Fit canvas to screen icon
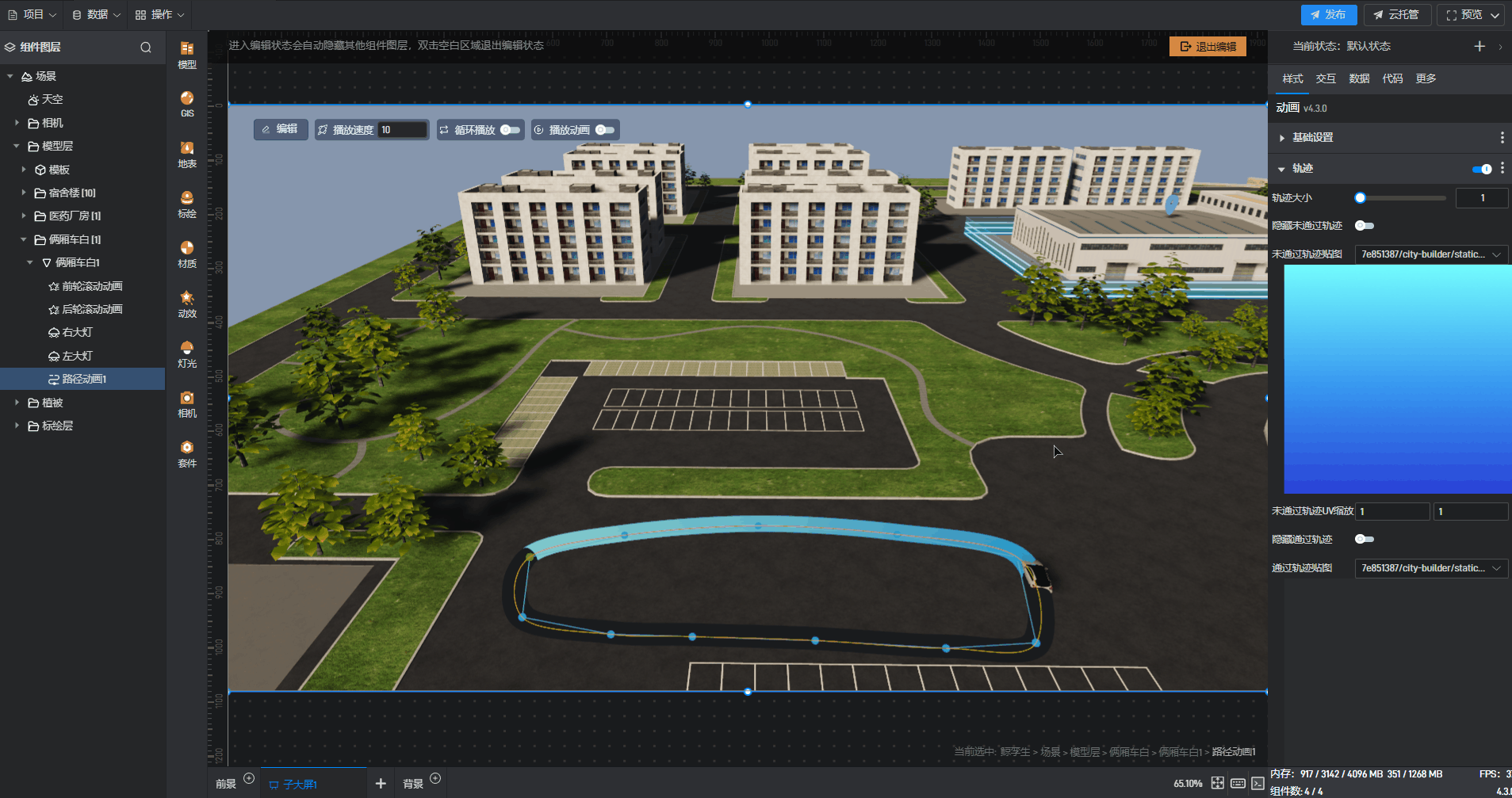This screenshot has width=1512, height=798. click(1218, 783)
